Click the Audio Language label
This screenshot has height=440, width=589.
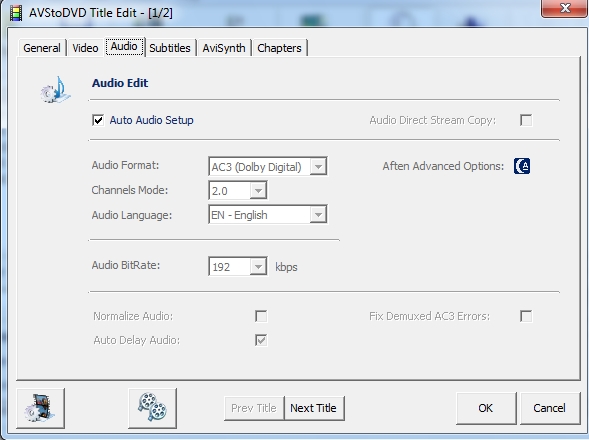132,215
